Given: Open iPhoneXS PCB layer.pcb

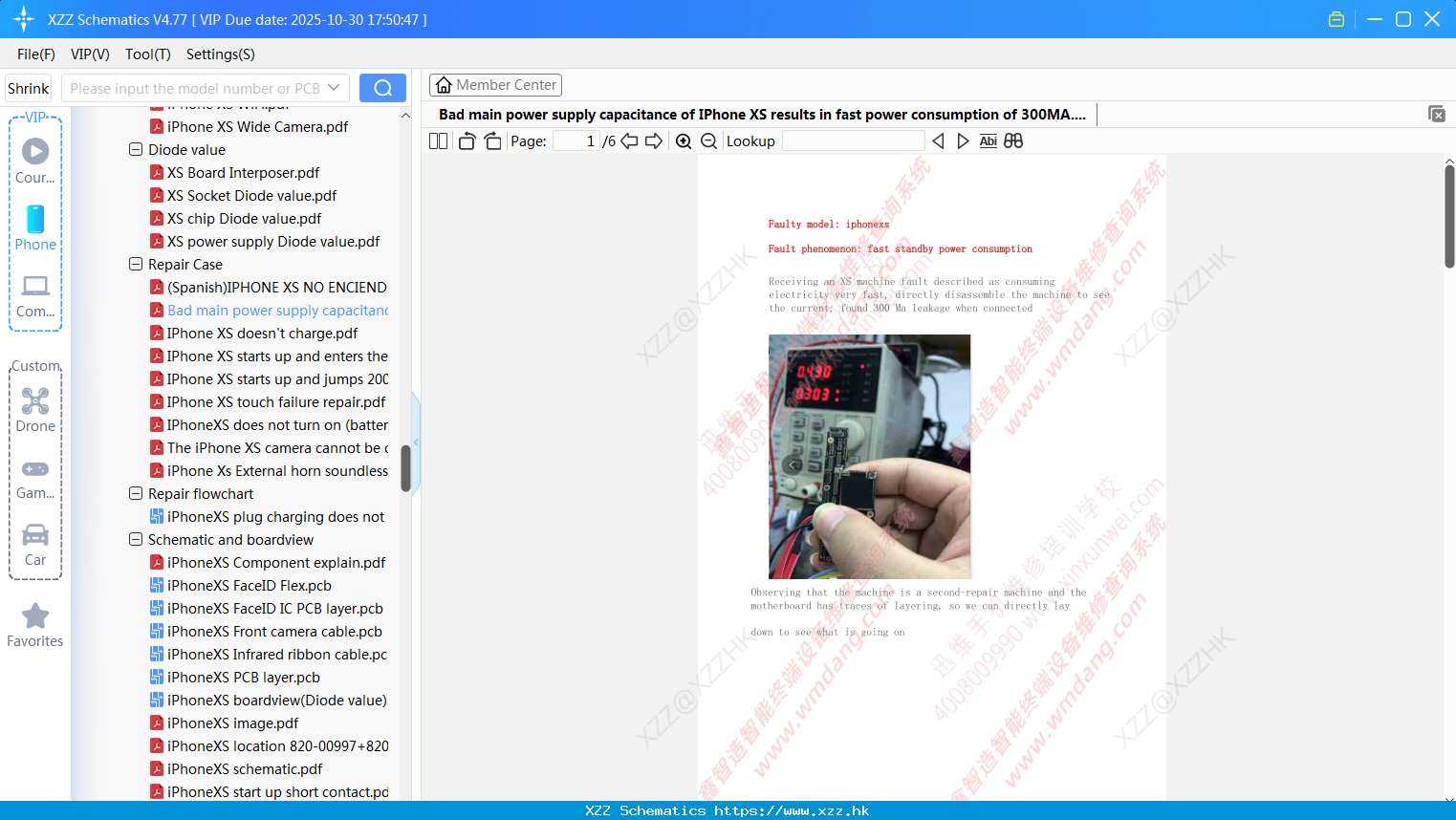Looking at the screenshot, I should click(235, 678).
